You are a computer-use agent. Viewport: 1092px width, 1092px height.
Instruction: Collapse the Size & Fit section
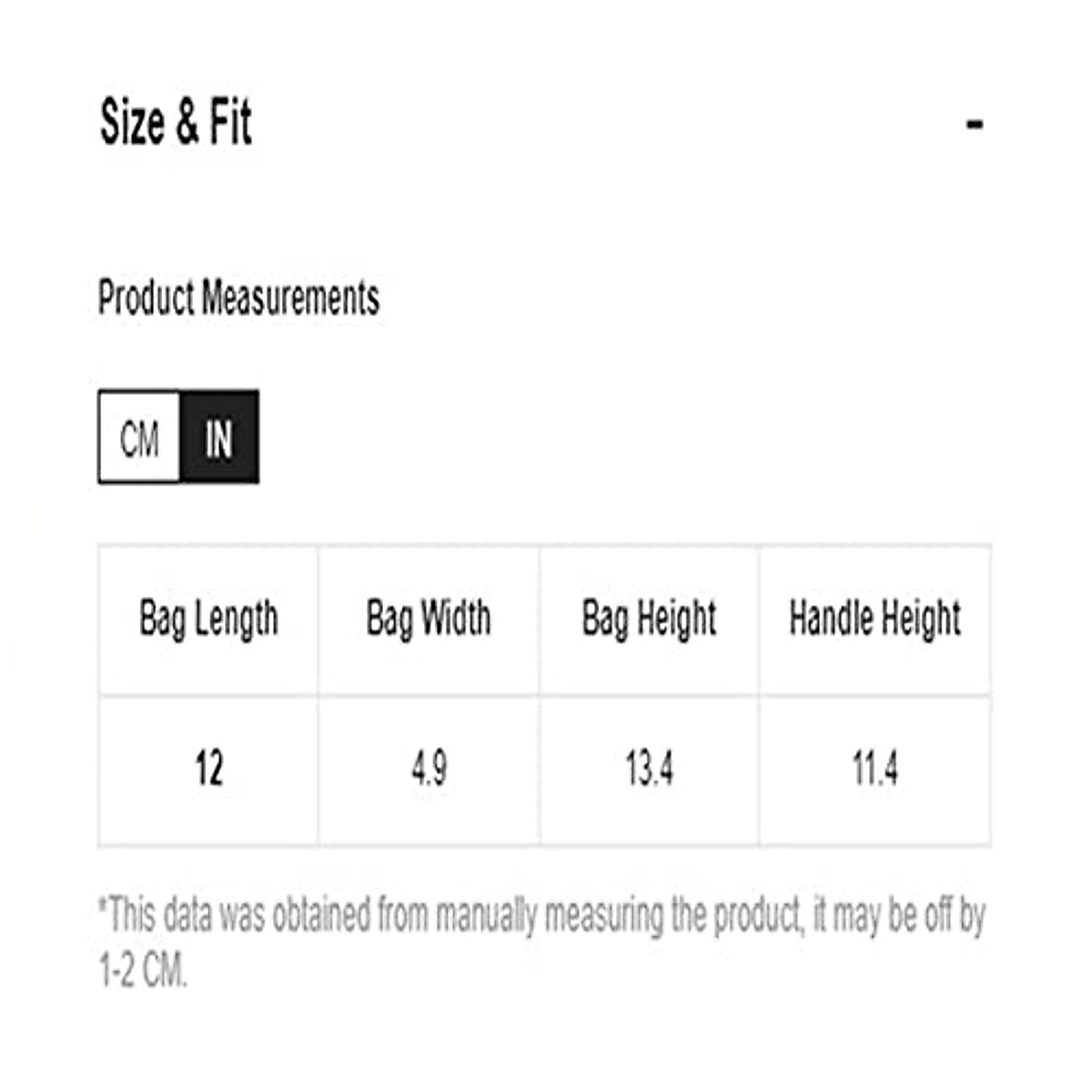pyautogui.click(x=974, y=123)
